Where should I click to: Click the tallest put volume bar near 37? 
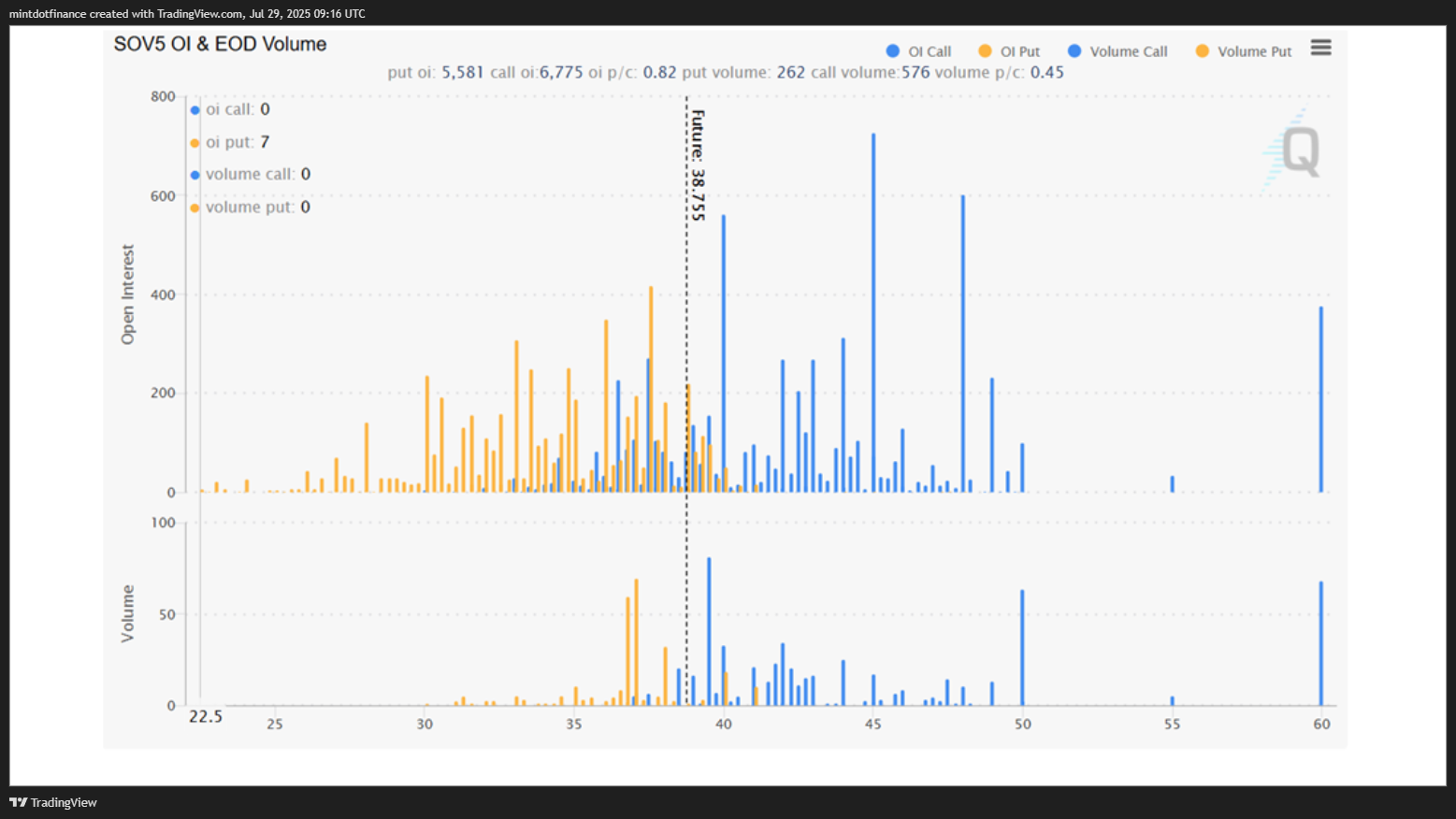coord(636,642)
